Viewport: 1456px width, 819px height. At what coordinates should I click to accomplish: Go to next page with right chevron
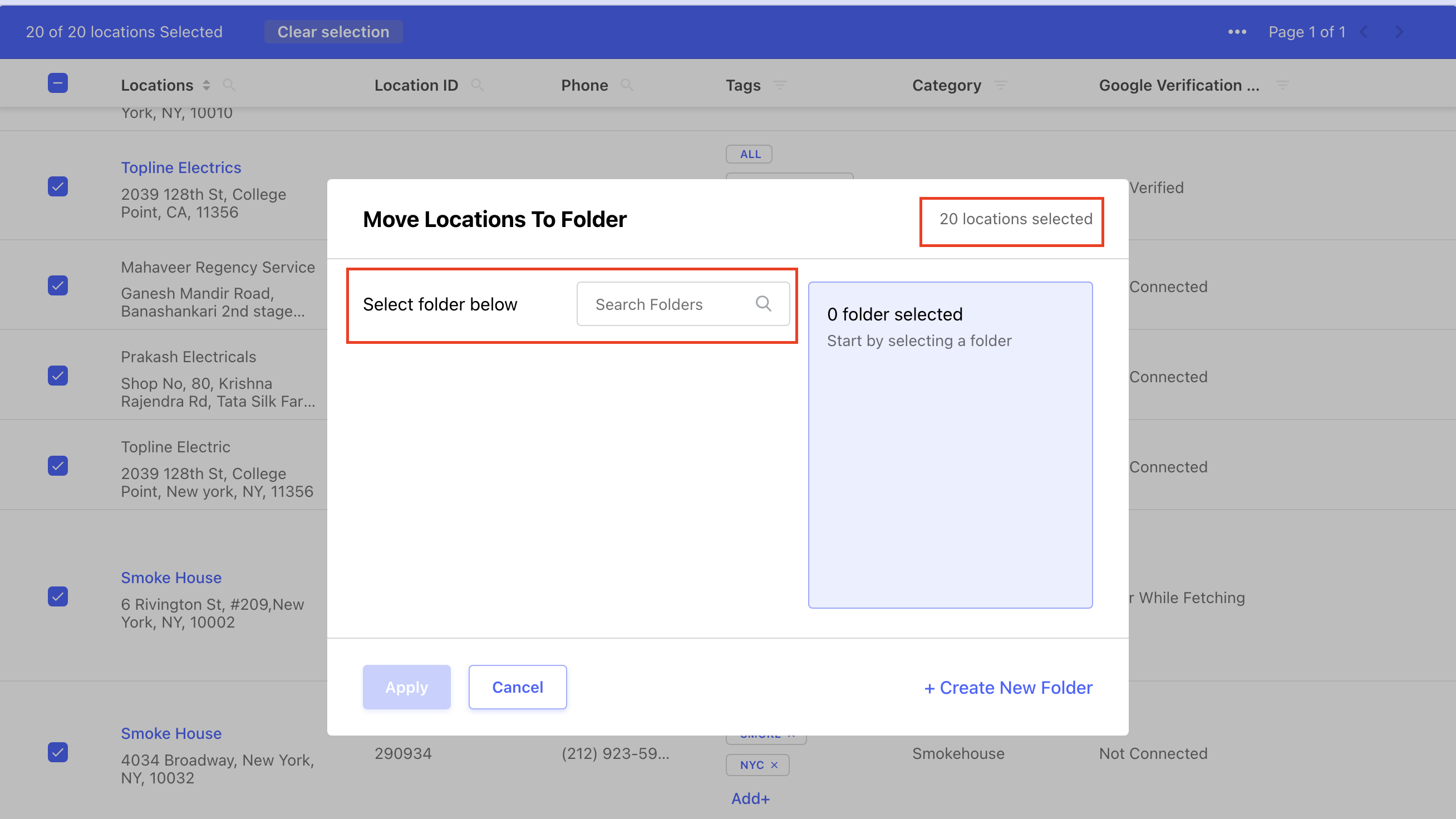1398,32
